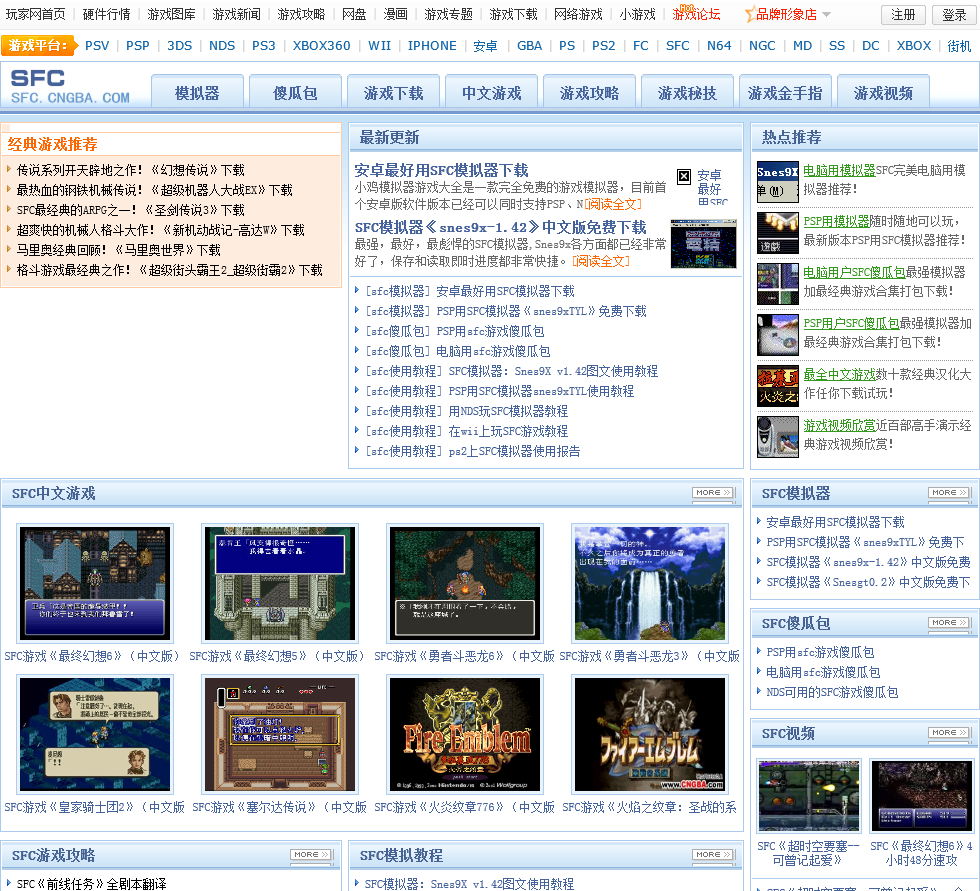Click the 游戏视频欣赏 camera thumbnail
The height and width of the screenshot is (891, 980).
(x=778, y=437)
